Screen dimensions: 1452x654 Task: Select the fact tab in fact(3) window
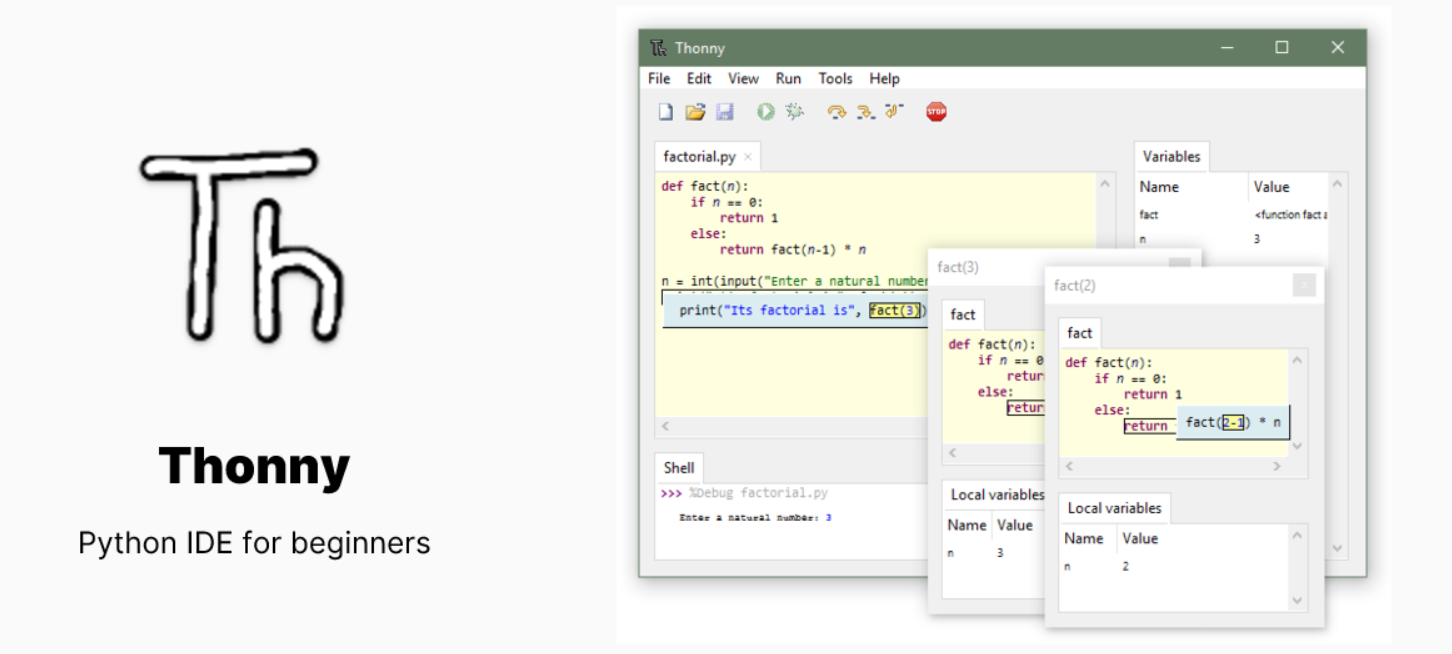[963, 314]
